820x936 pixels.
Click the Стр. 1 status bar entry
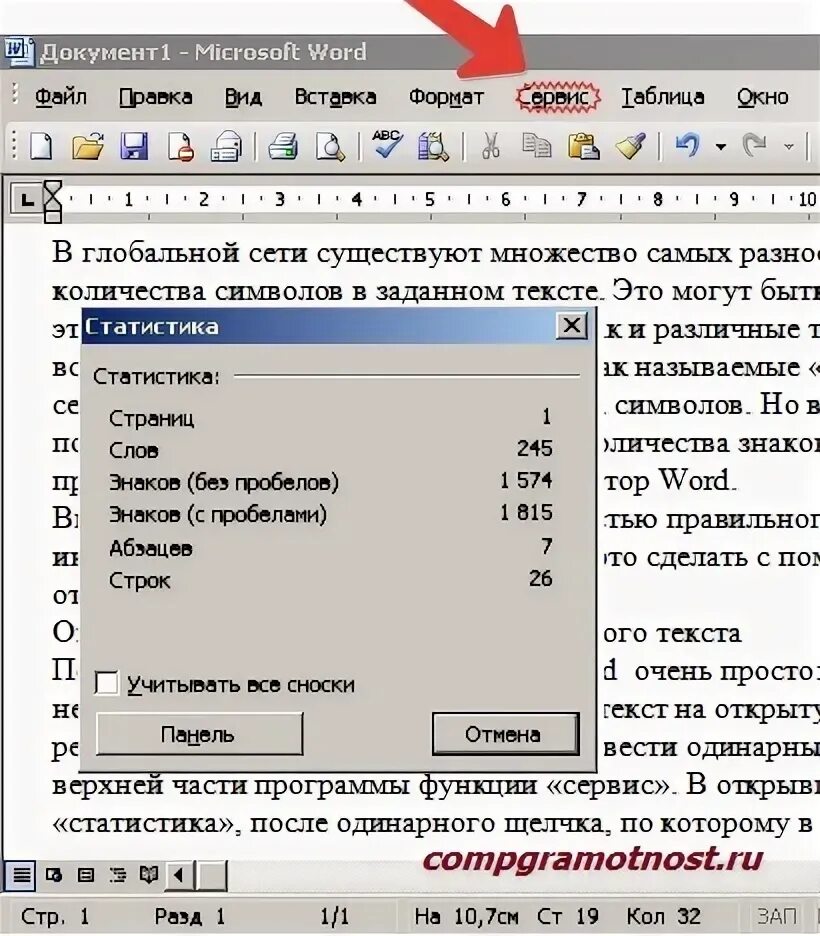click(x=55, y=916)
